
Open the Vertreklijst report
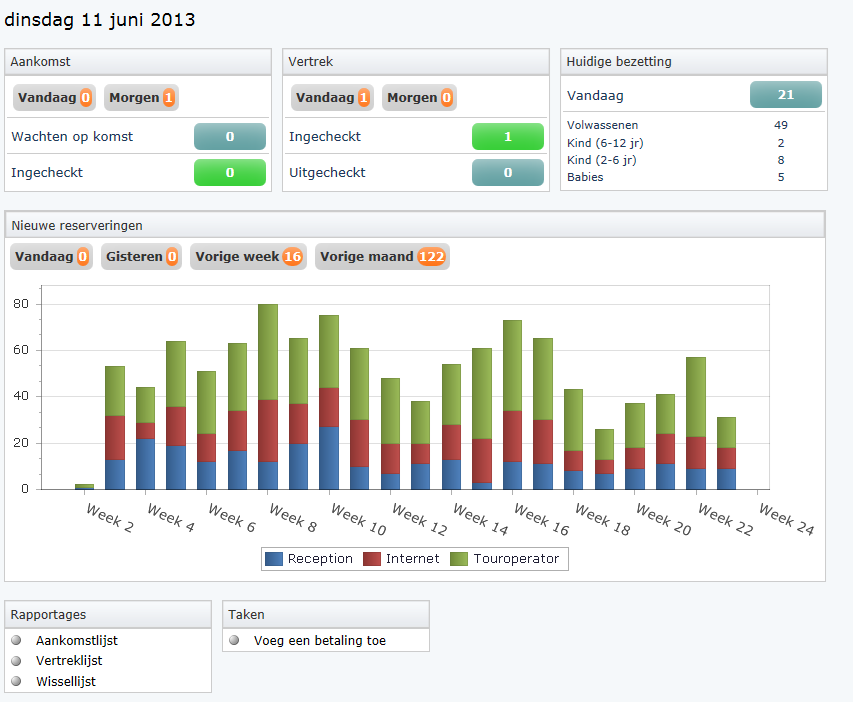pos(69,661)
